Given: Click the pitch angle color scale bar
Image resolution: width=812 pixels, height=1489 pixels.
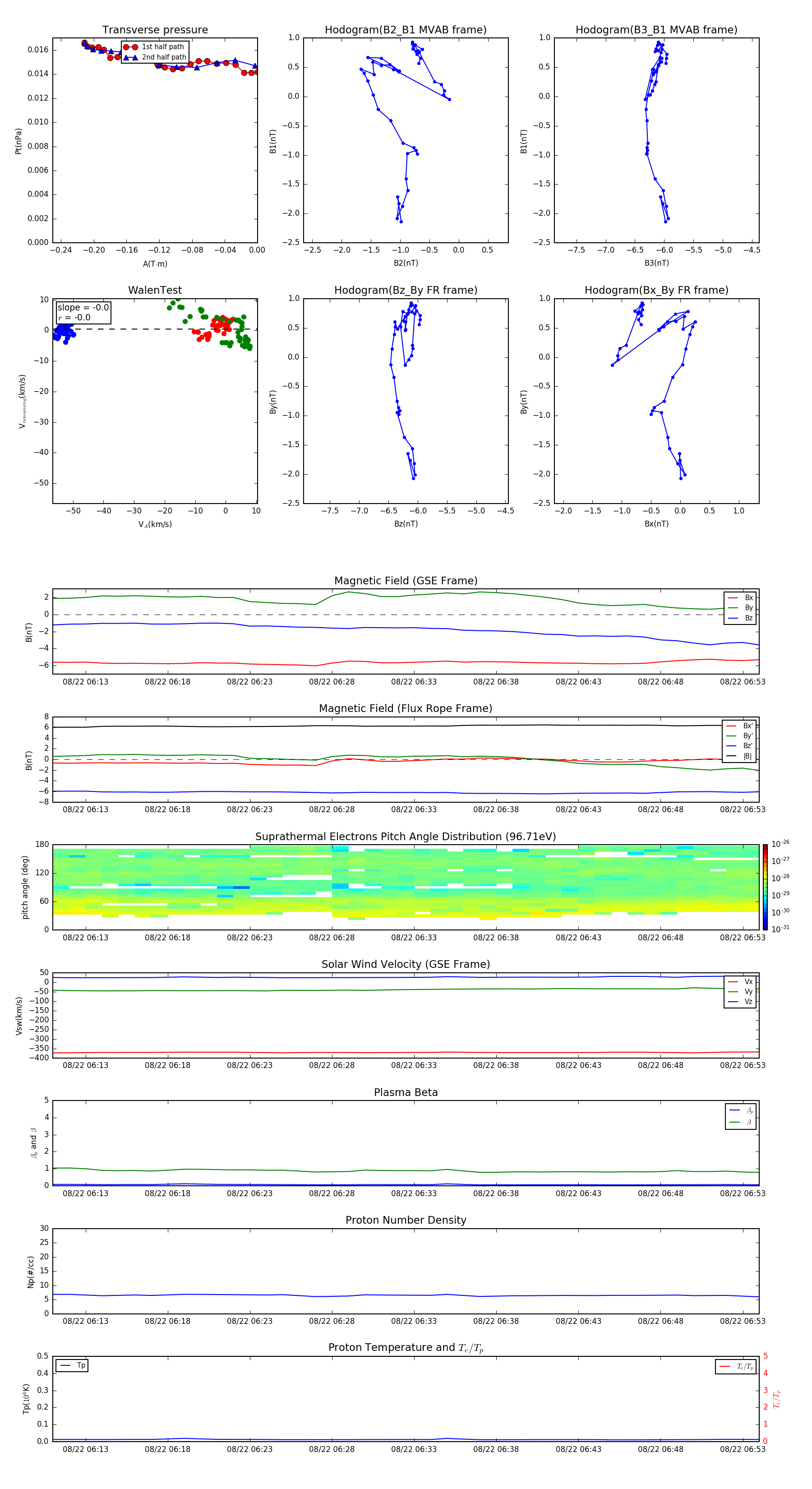Looking at the screenshot, I should pyautogui.click(x=765, y=887).
